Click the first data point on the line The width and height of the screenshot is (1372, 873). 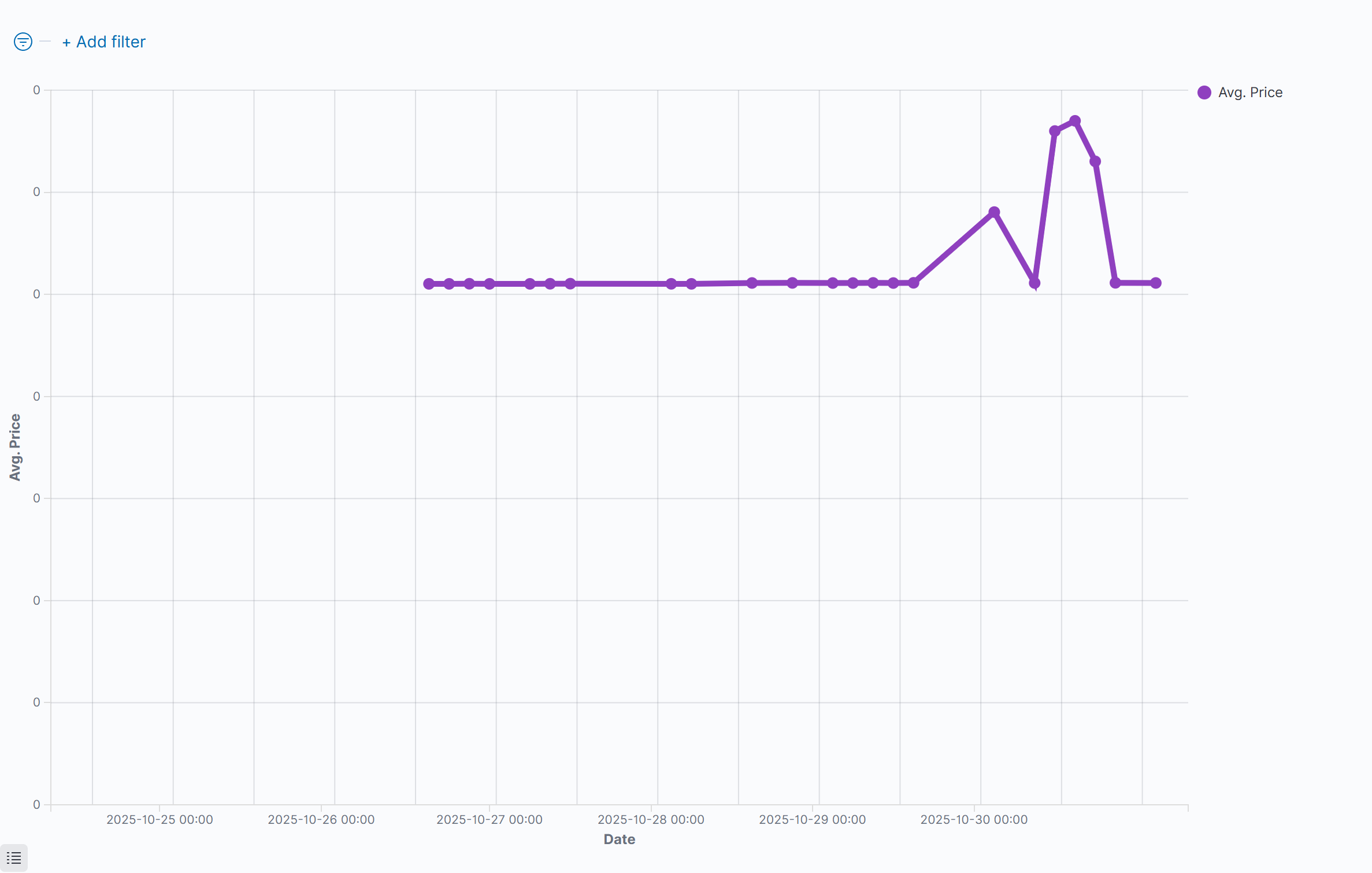pyautogui.click(x=429, y=284)
